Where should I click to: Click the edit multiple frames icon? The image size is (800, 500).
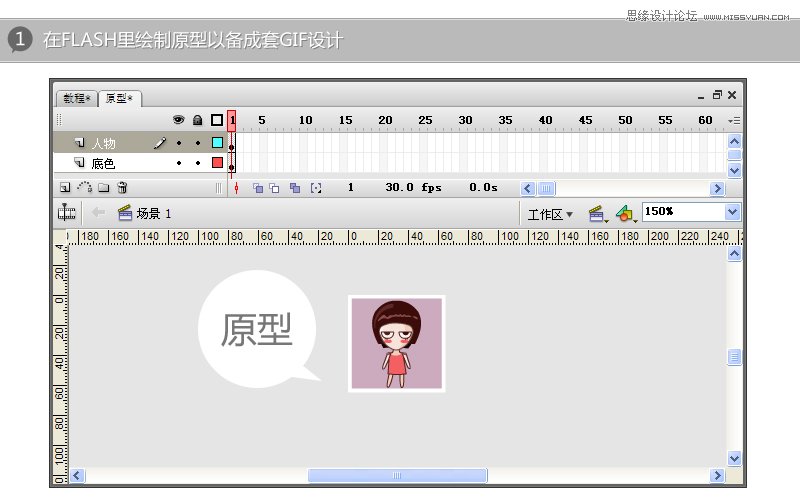(x=295, y=187)
